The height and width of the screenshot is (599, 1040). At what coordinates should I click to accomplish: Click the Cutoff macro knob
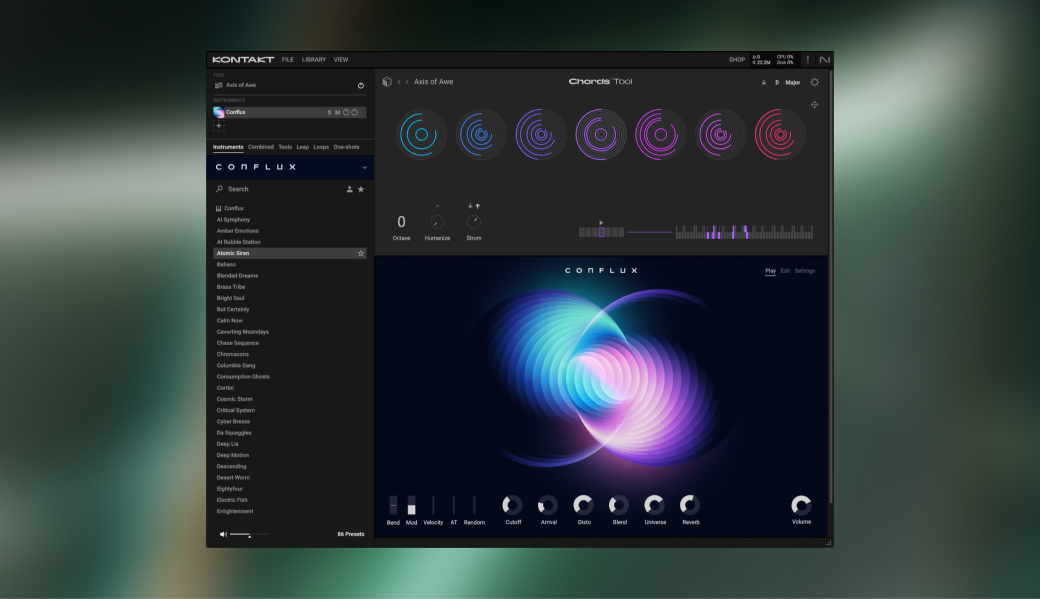pos(512,505)
